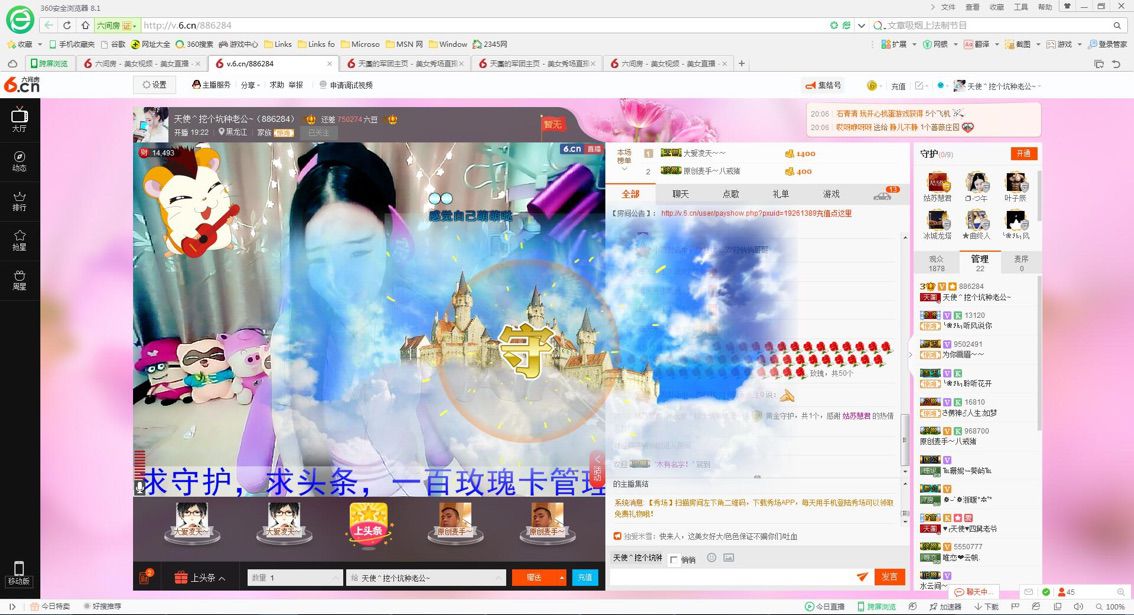Click the 6.cn site logo
The width and height of the screenshot is (1134, 615).
22,85
